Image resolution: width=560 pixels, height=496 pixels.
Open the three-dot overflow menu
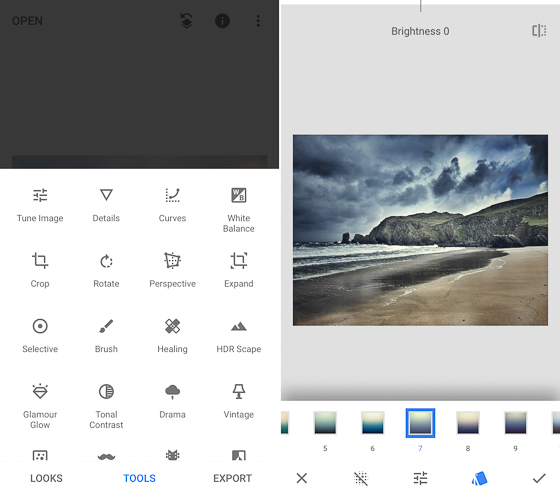(x=258, y=21)
